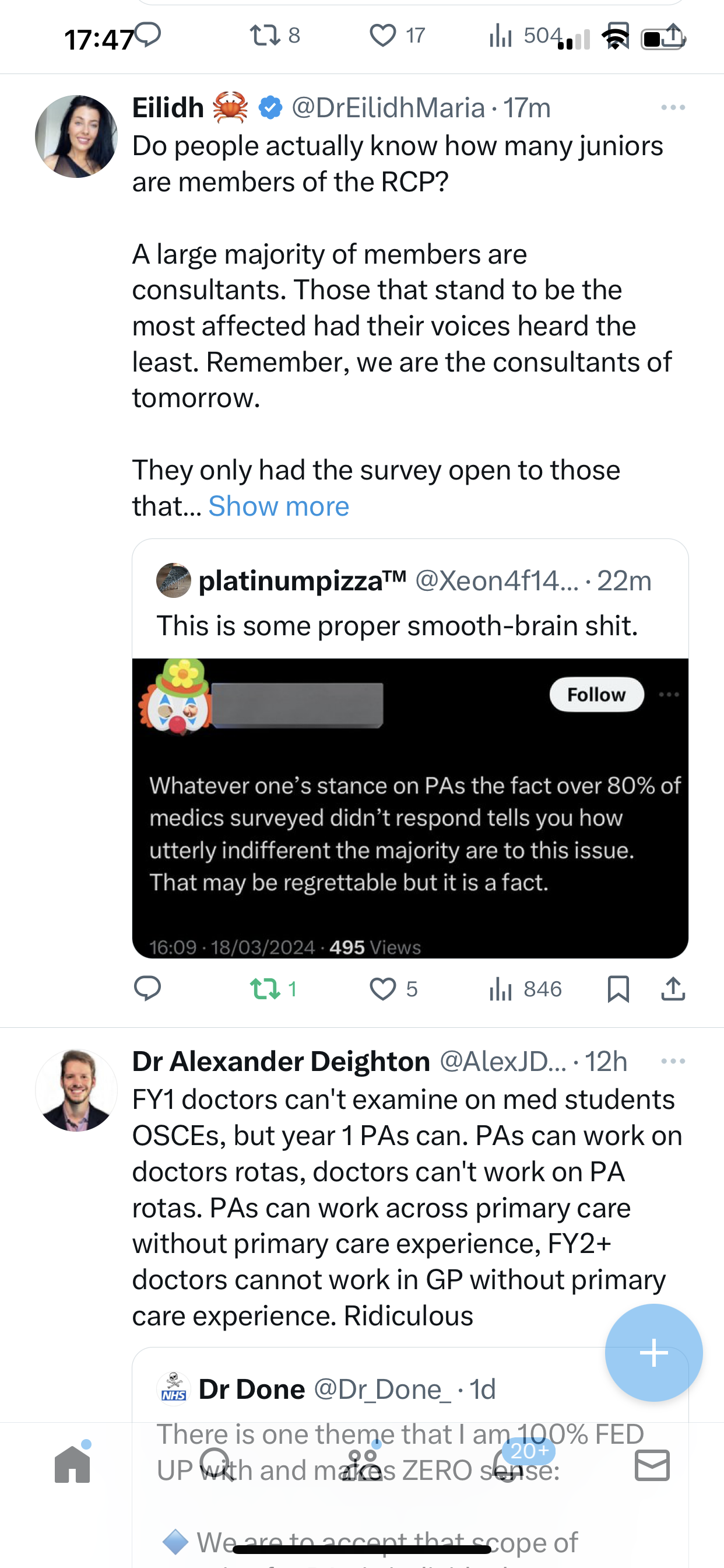Open Dr Alexander Deighton's profile picture
The width and height of the screenshot is (724, 1568).
pyautogui.click(x=76, y=1090)
